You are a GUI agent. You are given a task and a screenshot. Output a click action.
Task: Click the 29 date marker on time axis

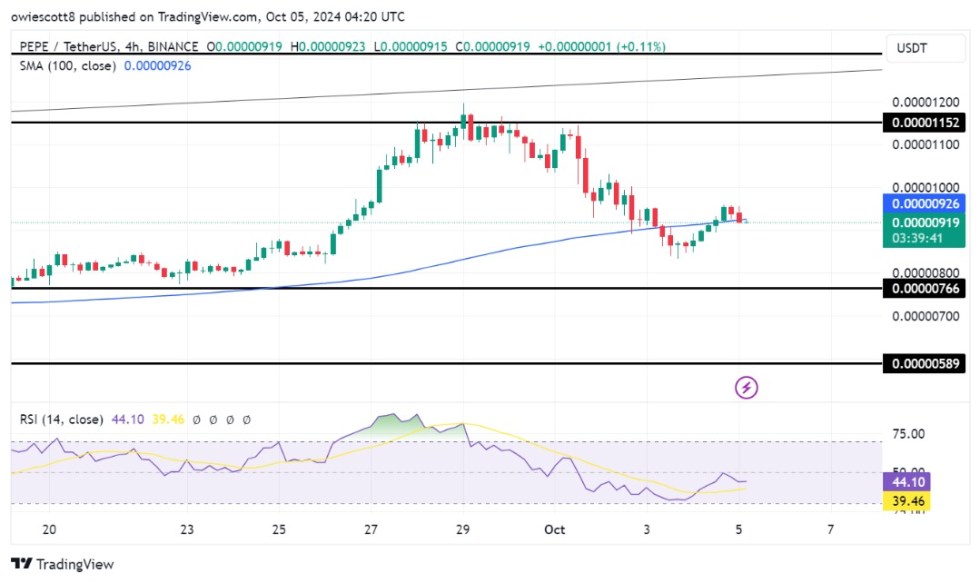[463, 529]
